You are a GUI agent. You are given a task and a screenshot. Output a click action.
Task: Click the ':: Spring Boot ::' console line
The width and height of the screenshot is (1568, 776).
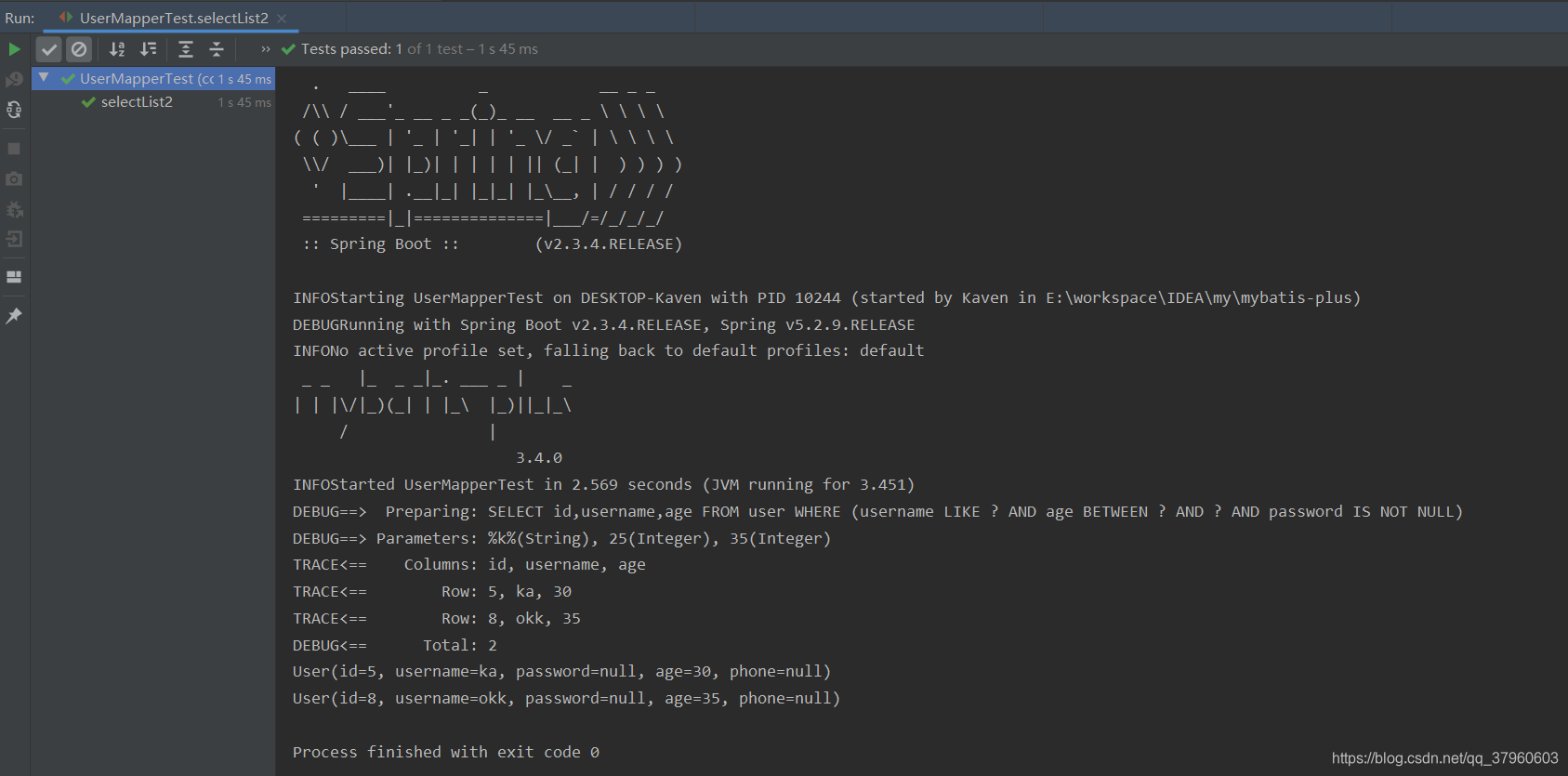pyautogui.click(x=380, y=244)
